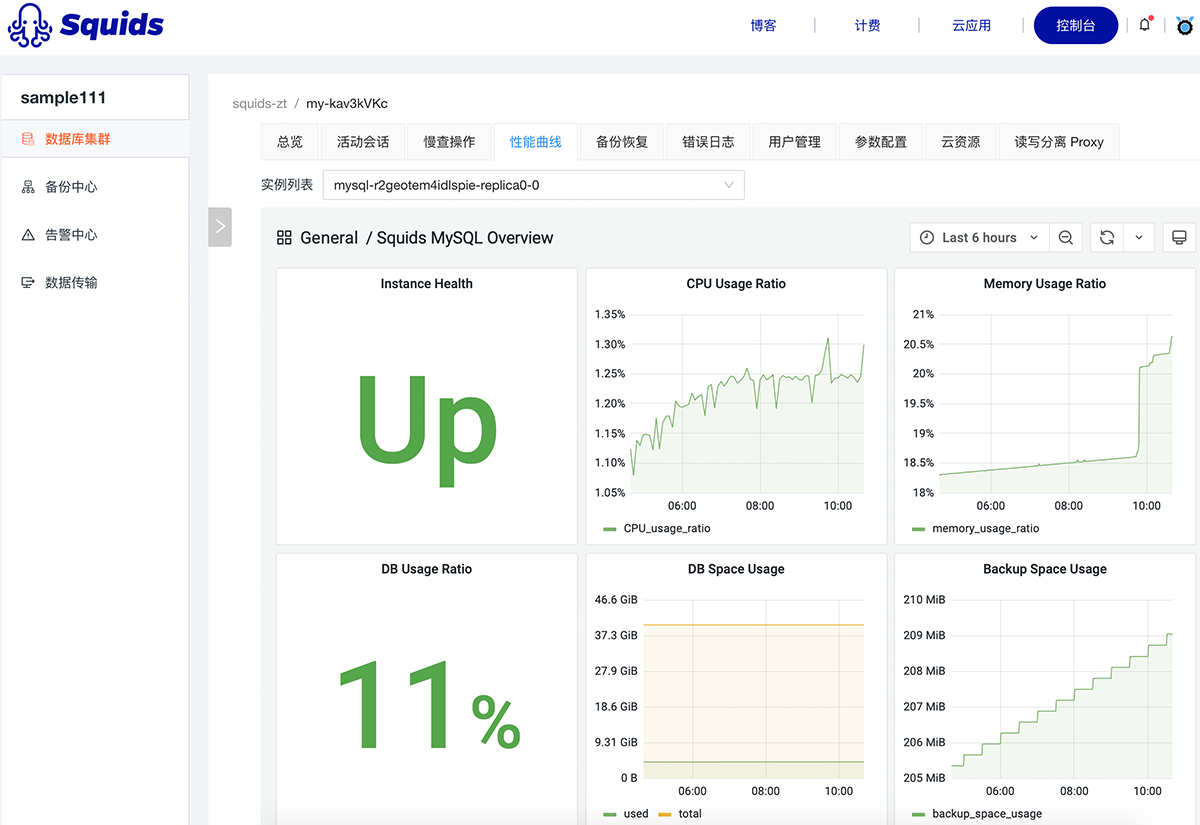Toggle the memory_usage_ratio legend series
Viewport: 1200px width, 825px height.
click(x=984, y=528)
